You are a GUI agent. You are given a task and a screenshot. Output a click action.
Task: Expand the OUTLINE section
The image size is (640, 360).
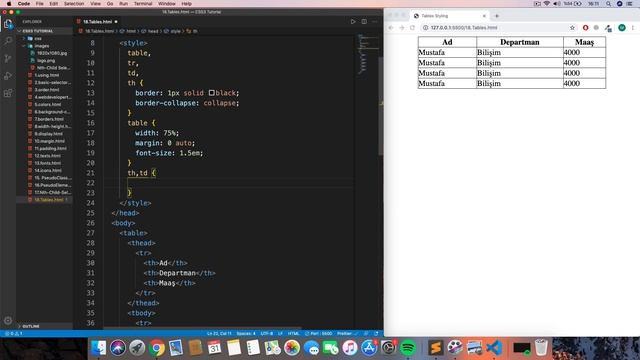coord(31,327)
